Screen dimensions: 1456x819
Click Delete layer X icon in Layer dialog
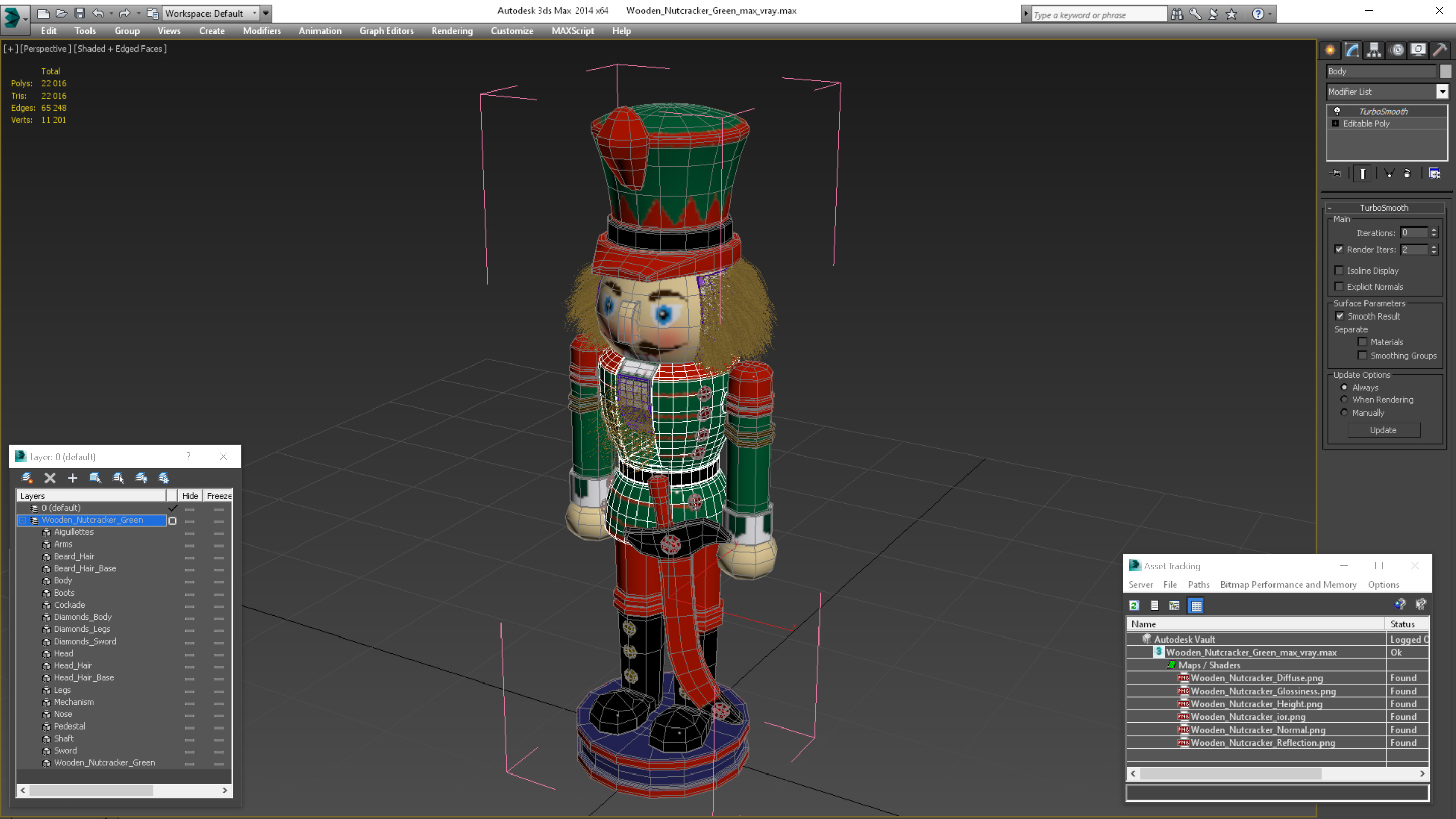tap(50, 478)
